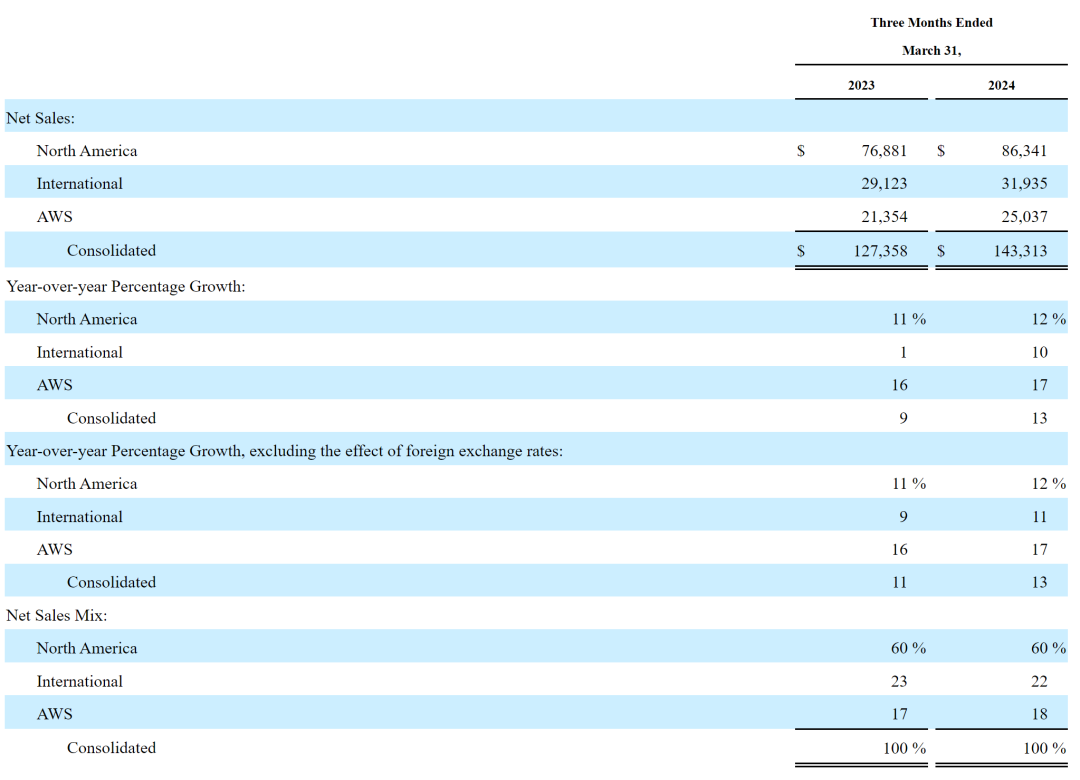Click the Year-over-year Percentage Growth heading
This screenshot has width=1080, height=780.
point(126,287)
